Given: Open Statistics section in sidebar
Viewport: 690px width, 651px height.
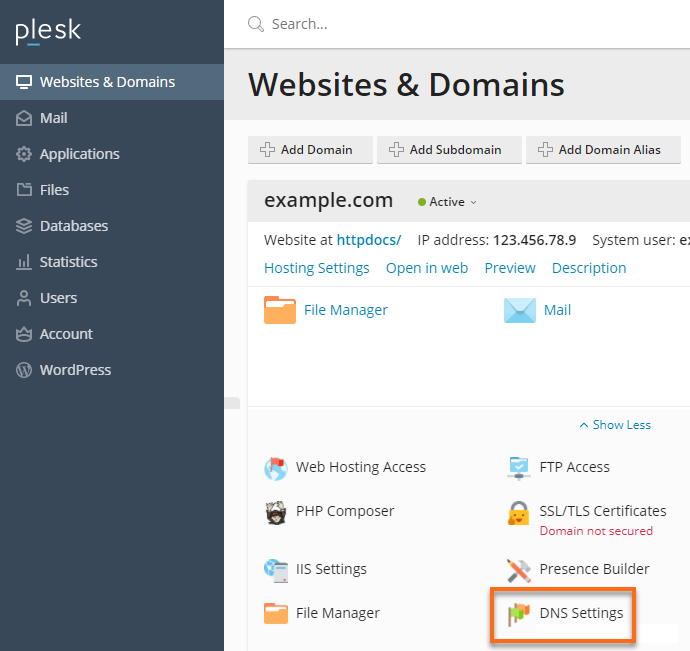Looking at the screenshot, I should pos(112,262).
